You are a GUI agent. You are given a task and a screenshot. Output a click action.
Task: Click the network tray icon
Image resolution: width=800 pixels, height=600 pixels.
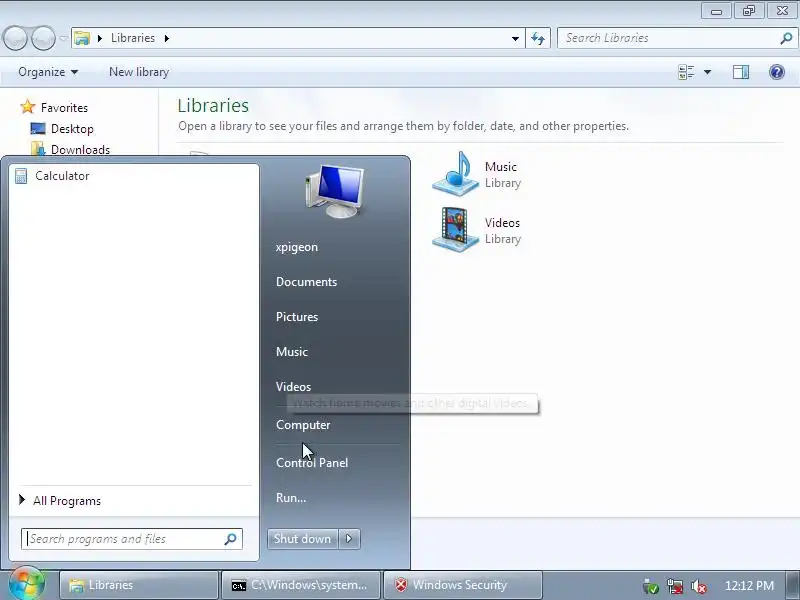675,587
